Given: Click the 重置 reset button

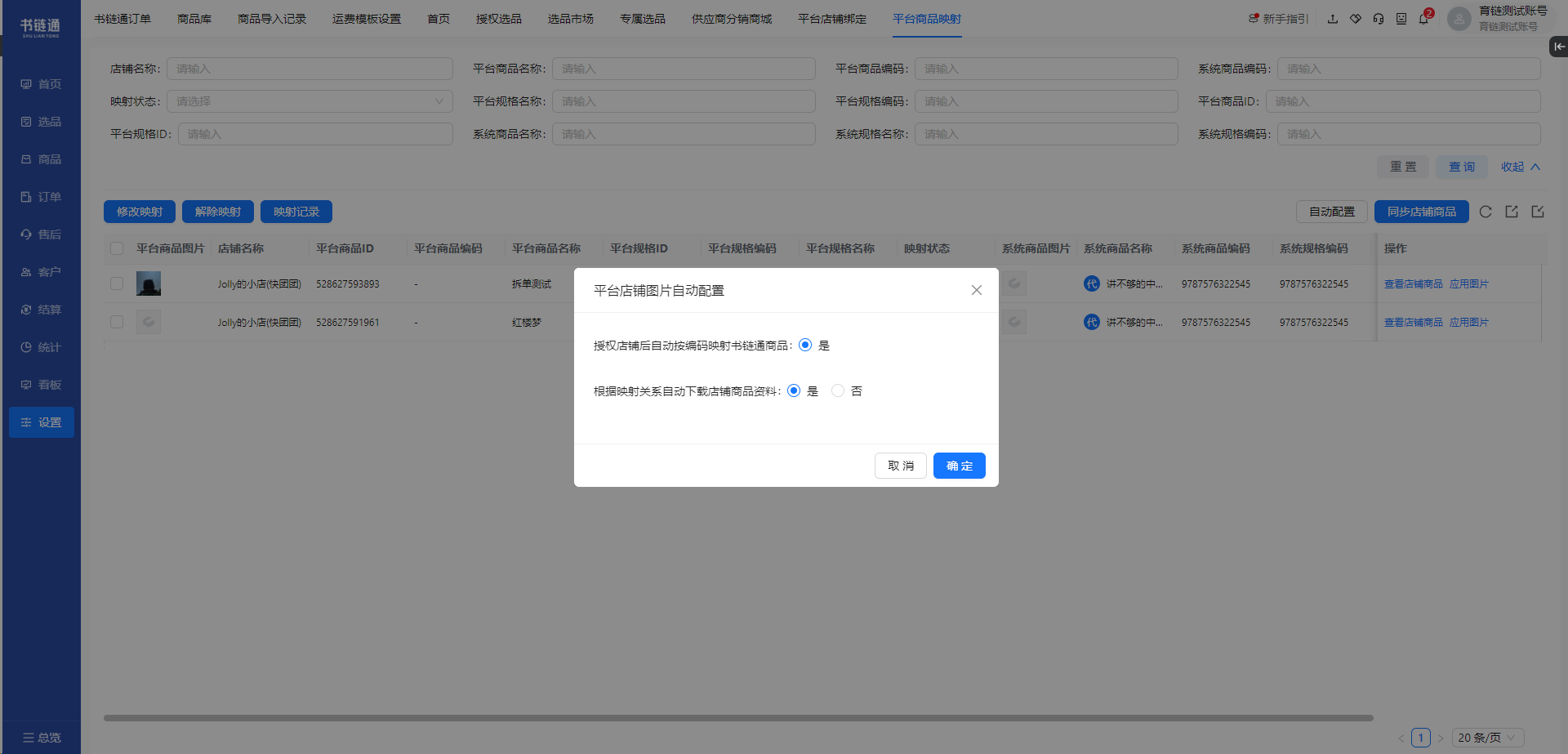Looking at the screenshot, I should pos(1403,167).
